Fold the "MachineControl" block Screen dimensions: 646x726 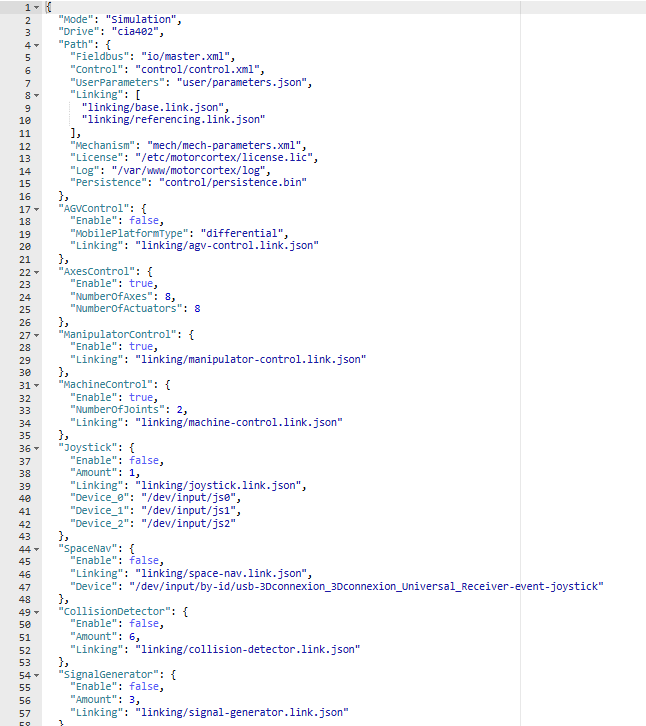point(37,384)
